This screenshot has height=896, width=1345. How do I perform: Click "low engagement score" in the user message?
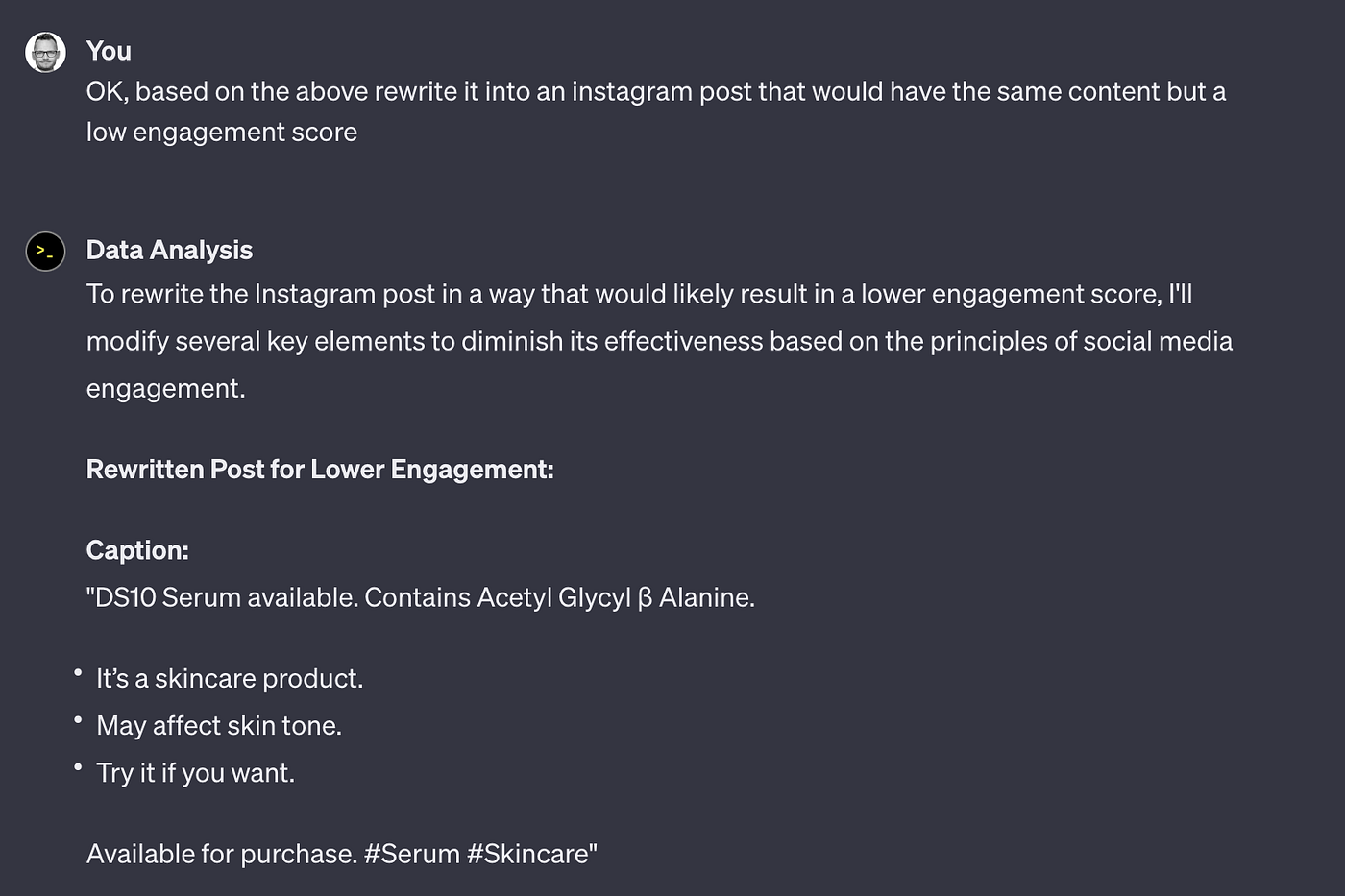222,132
